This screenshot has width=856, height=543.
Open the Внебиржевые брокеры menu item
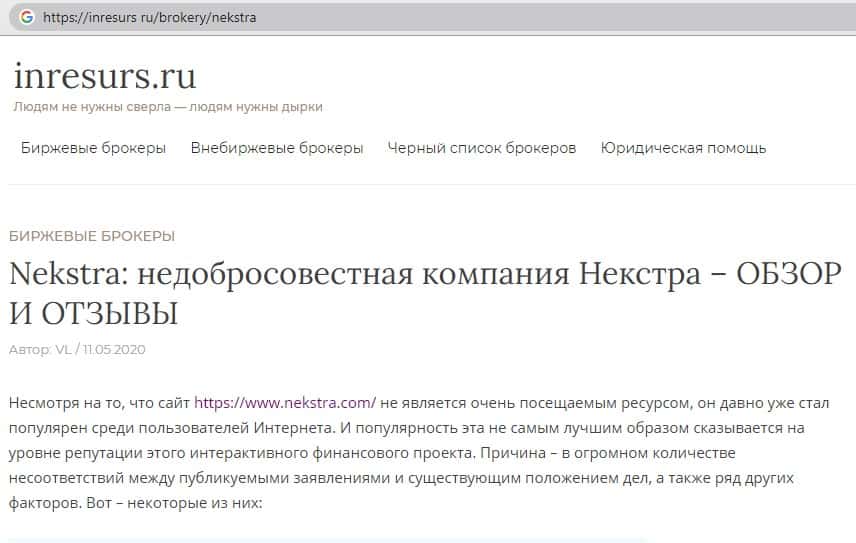(277, 148)
